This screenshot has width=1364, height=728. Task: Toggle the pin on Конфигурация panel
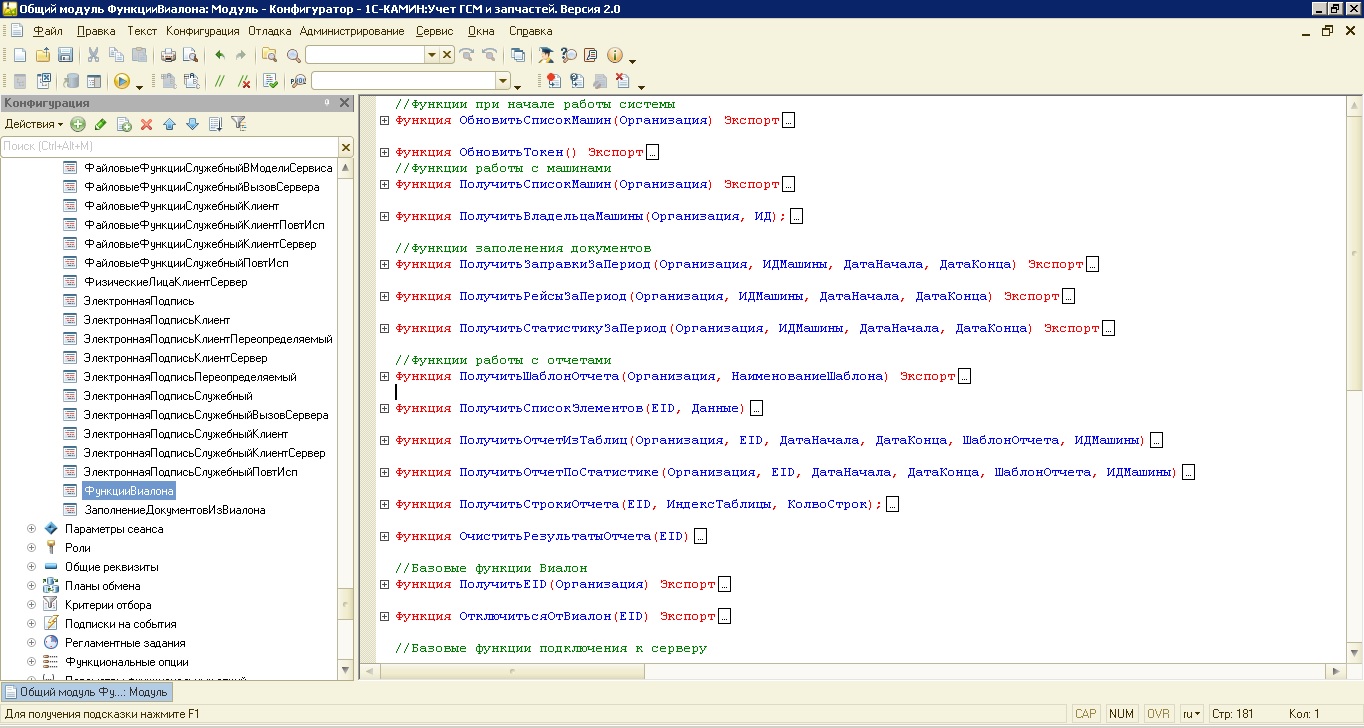tap(327, 103)
